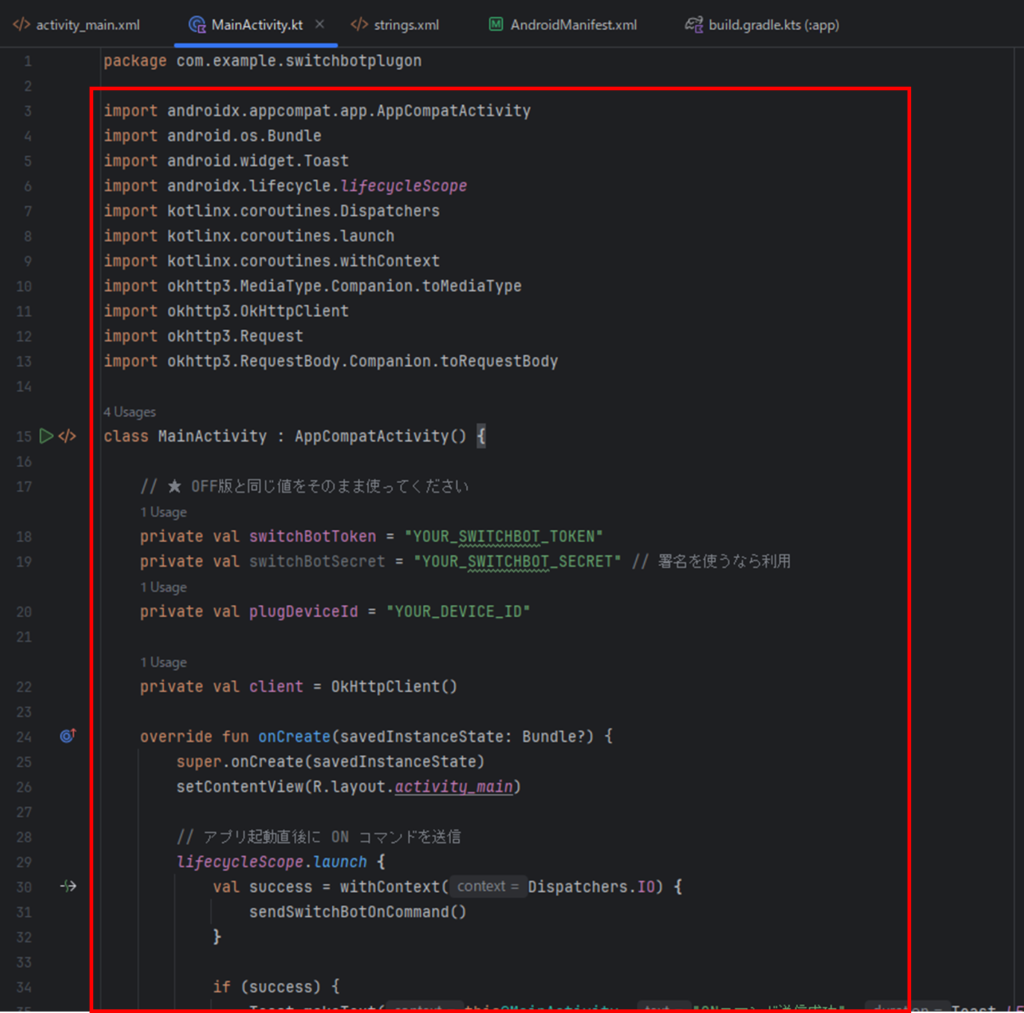The height and width of the screenshot is (1013, 1024).
Task: Click line number 22 in the gutter
Action: (x=25, y=687)
